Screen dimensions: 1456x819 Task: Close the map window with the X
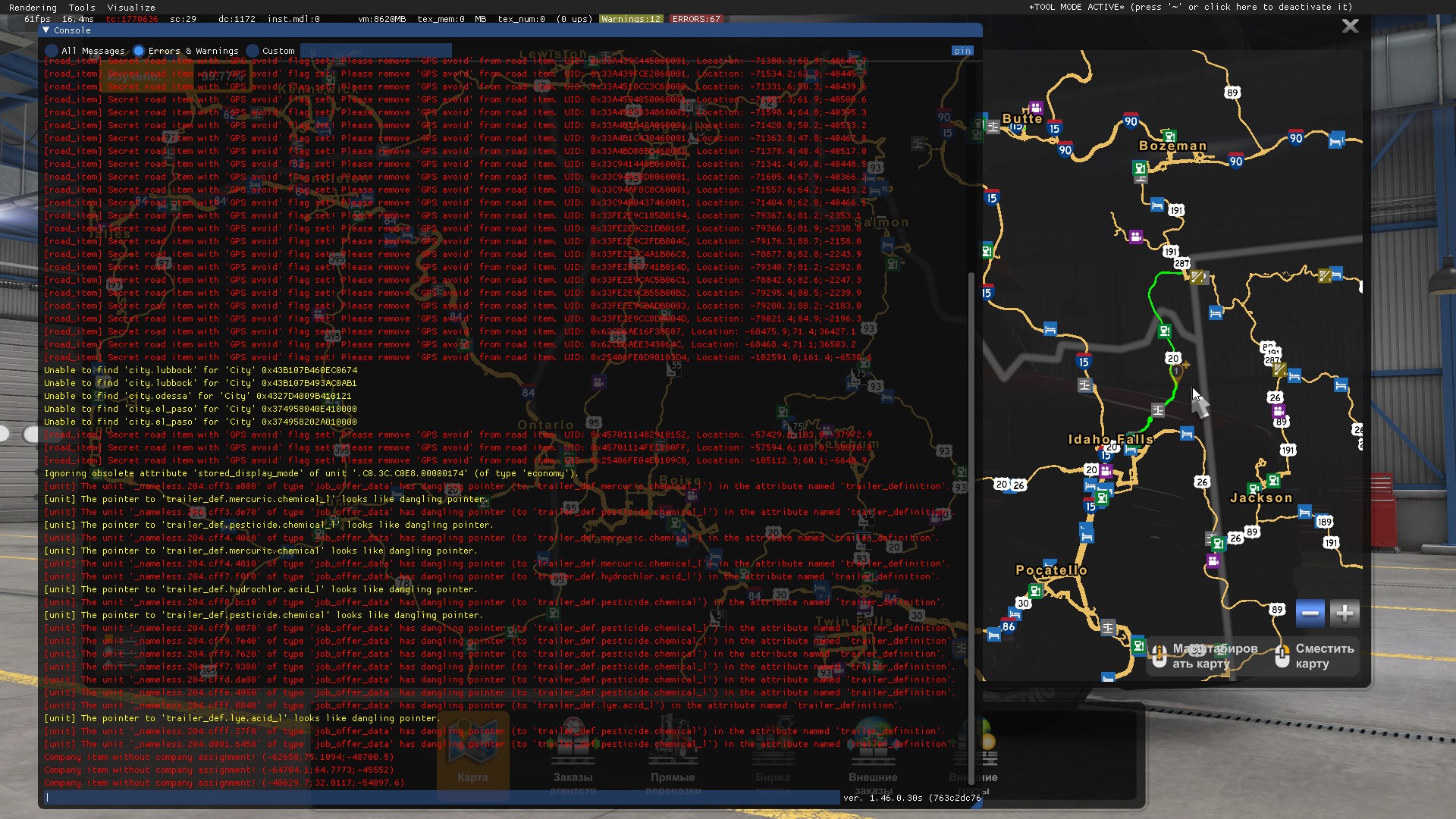pyautogui.click(x=1350, y=26)
